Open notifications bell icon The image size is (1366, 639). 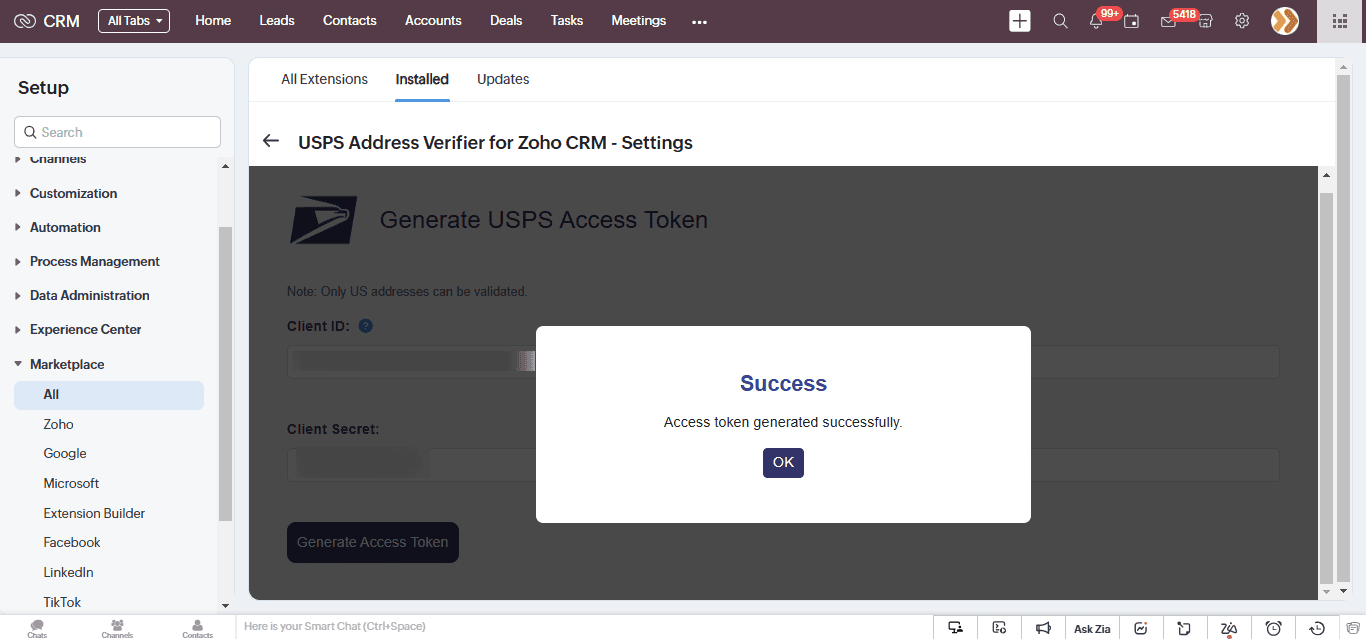click(x=1096, y=21)
